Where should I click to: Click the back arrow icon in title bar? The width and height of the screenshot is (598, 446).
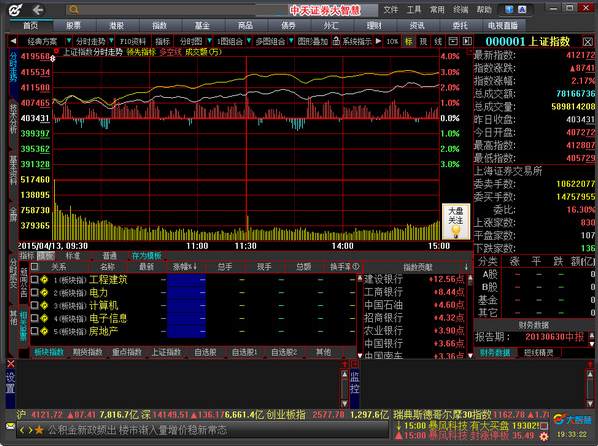(38, 10)
